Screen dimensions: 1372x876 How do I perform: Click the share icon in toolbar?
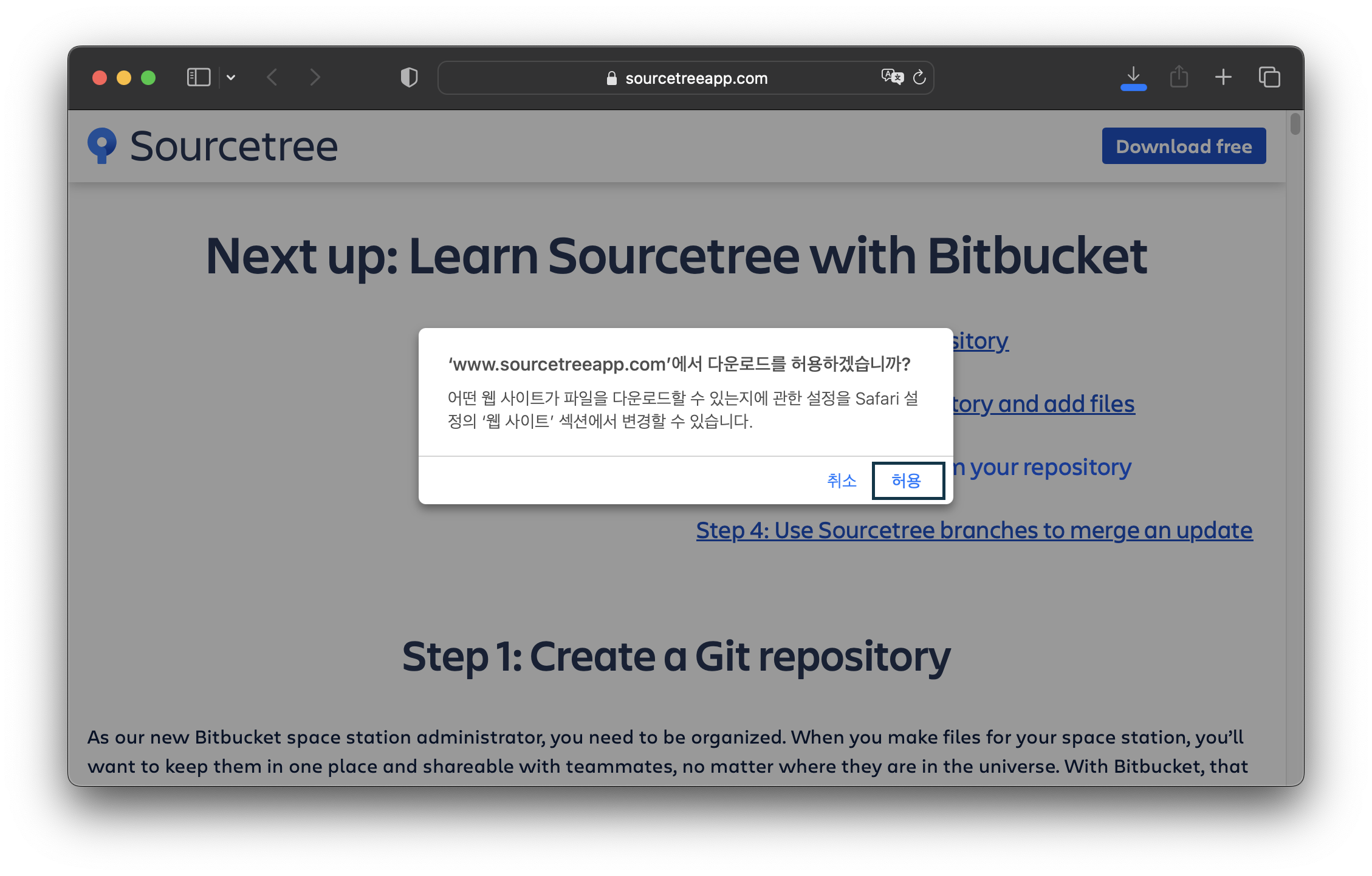point(1179,77)
